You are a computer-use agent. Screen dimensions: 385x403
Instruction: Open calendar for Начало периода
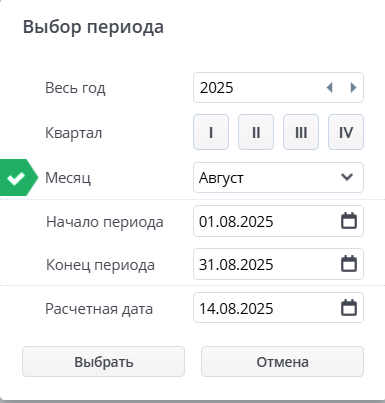349,221
